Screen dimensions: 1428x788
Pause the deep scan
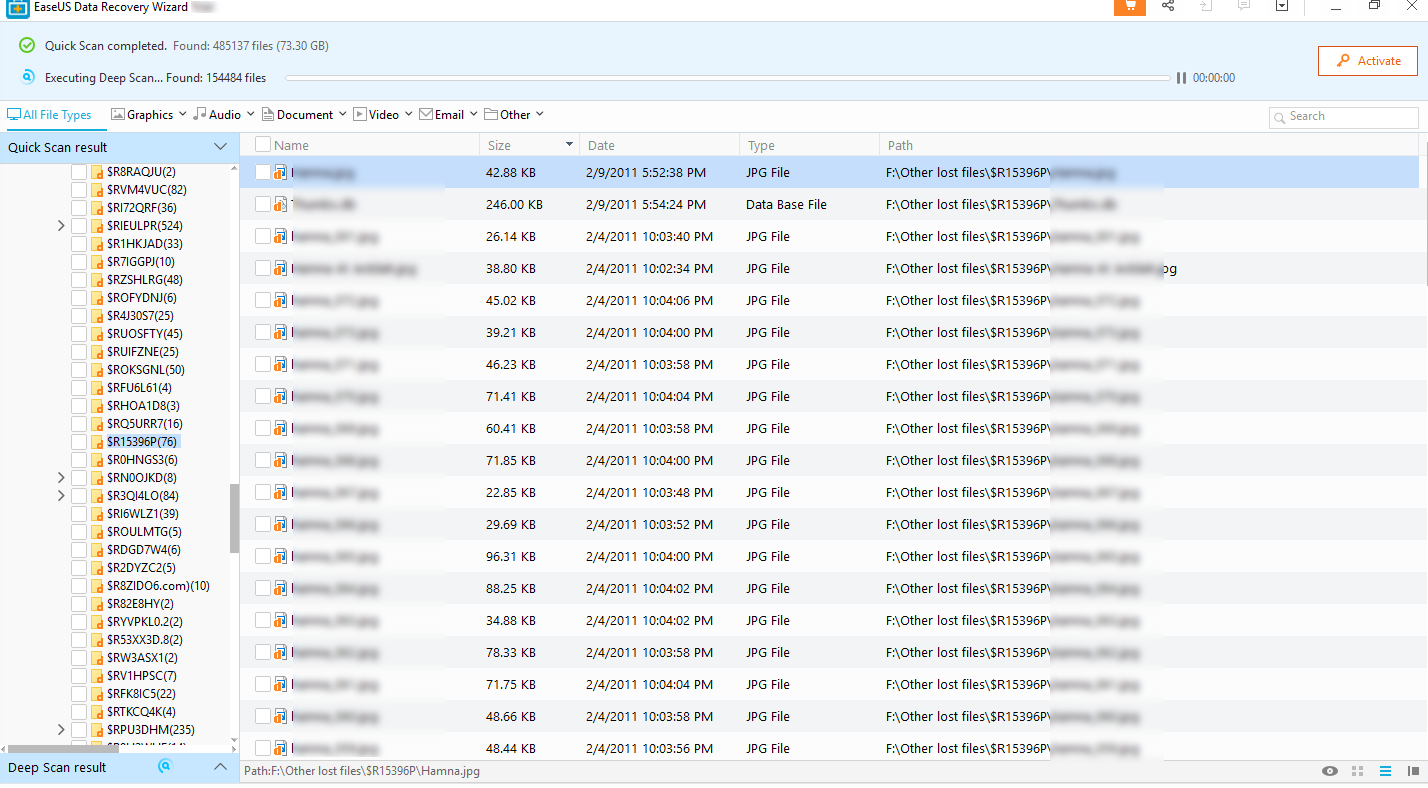tap(1181, 78)
